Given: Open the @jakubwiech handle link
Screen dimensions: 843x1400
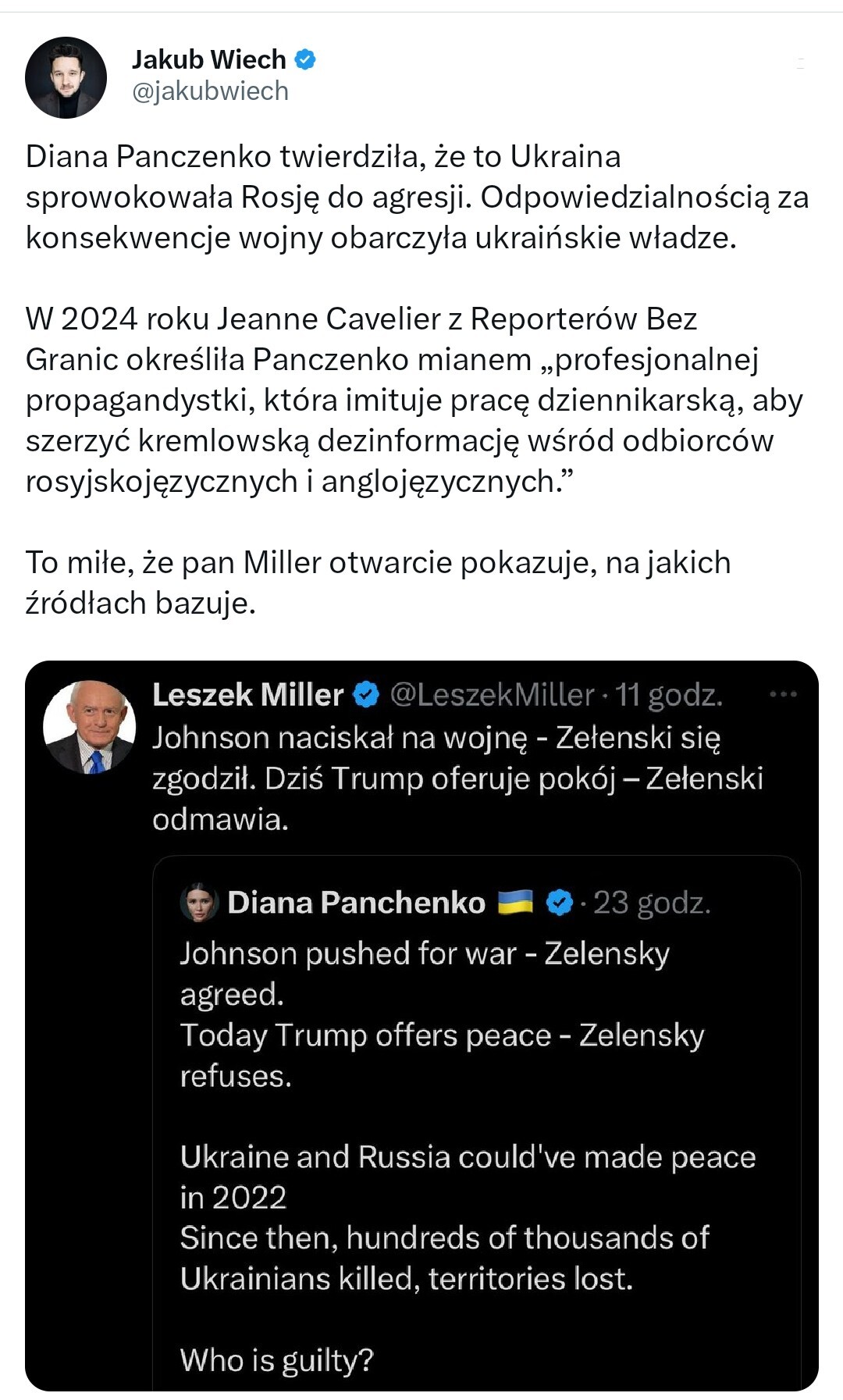Looking at the screenshot, I should coord(210,91).
